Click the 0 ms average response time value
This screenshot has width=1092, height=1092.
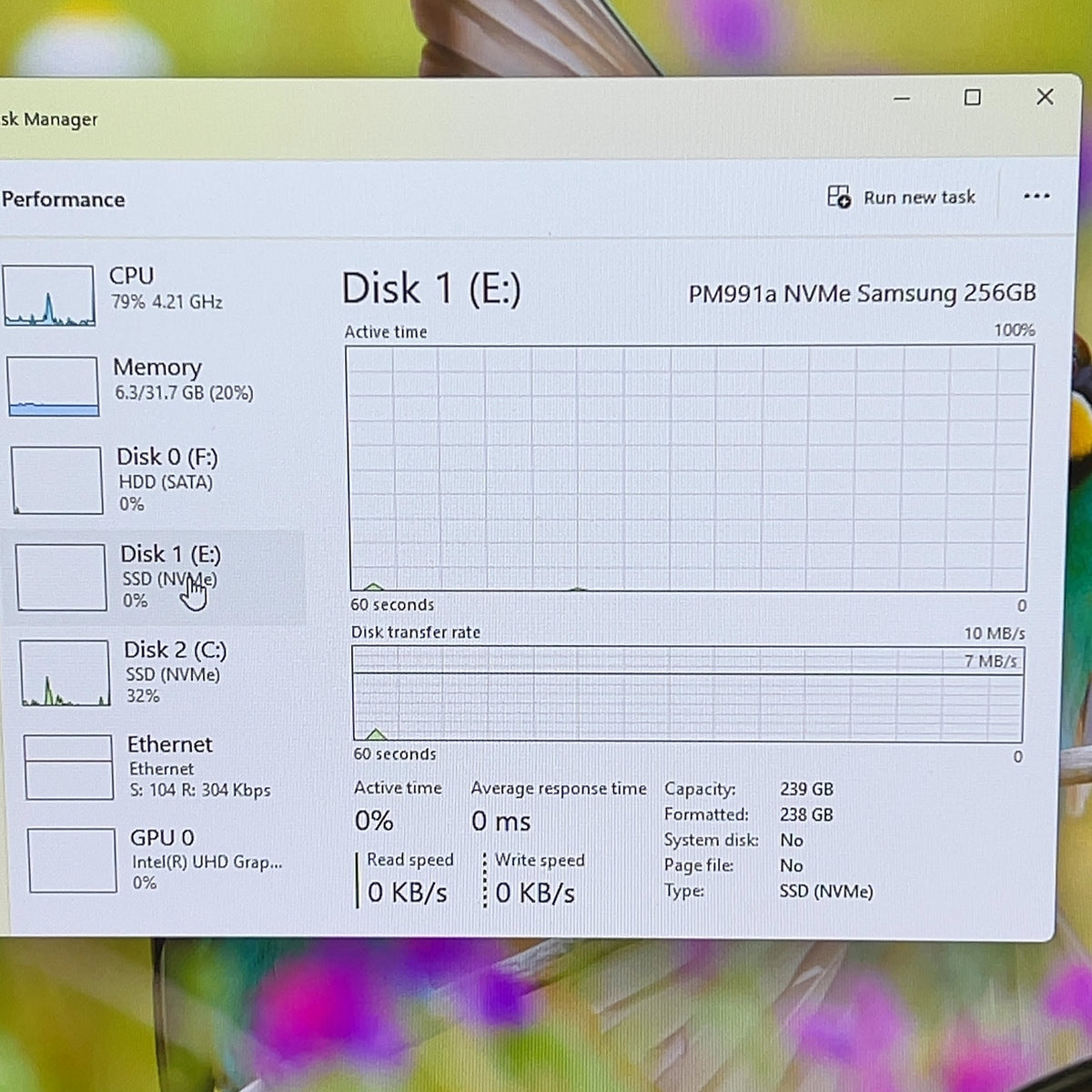coord(500,822)
